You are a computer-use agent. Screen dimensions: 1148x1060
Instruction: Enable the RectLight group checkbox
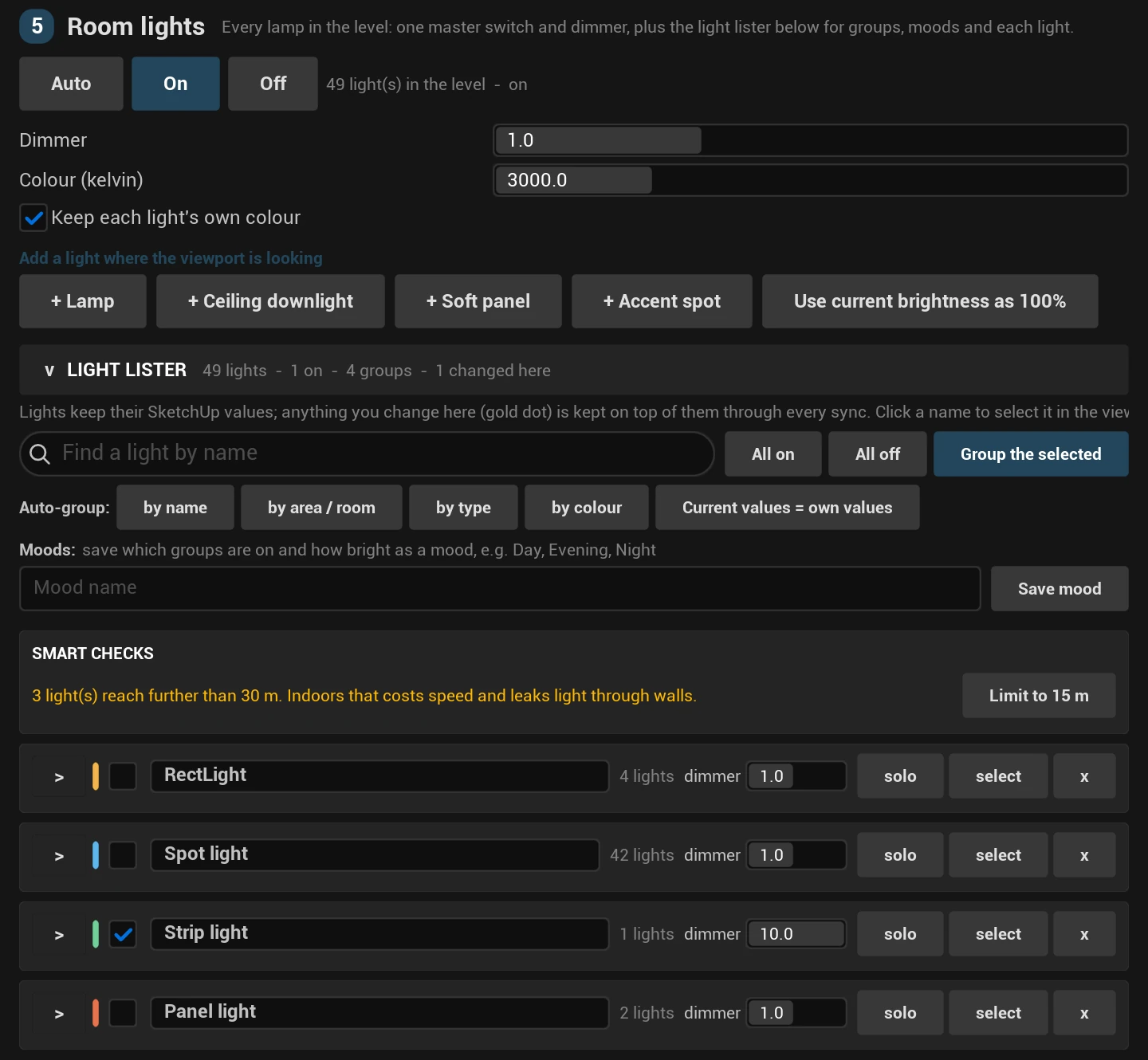(x=123, y=776)
